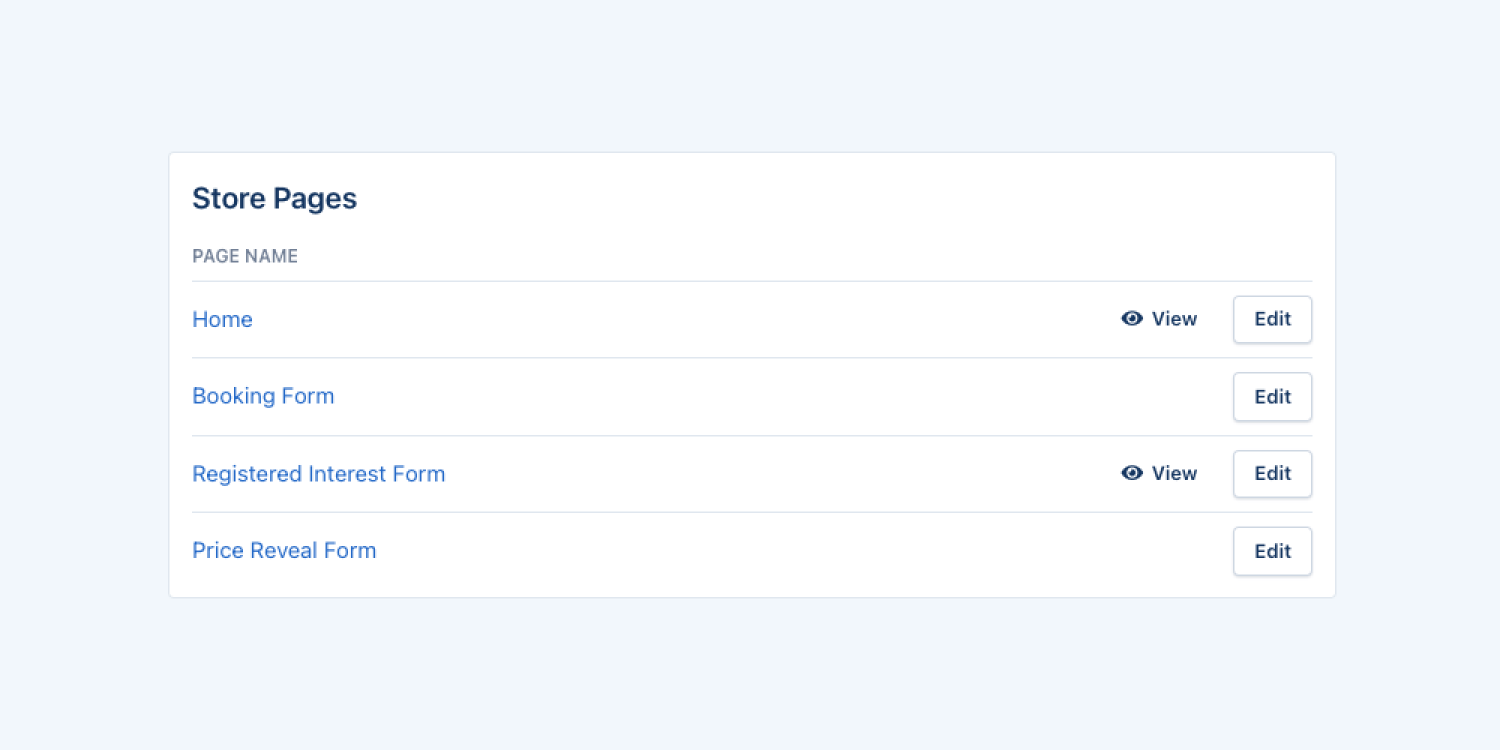Edit the Home page
The image size is (1500, 750).
[x=1272, y=319]
